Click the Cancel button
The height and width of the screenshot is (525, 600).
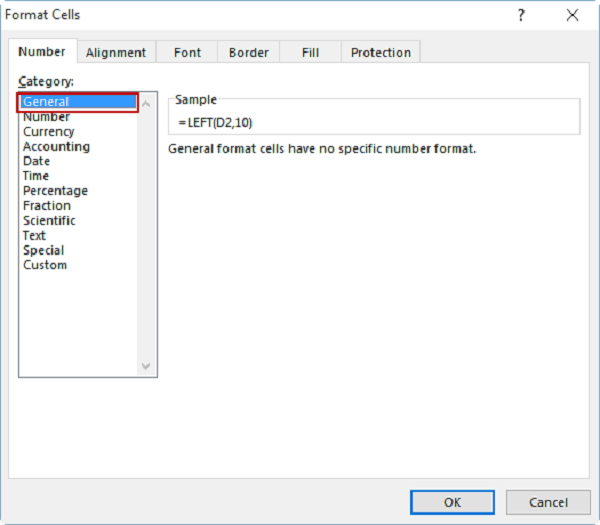click(548, 502)
